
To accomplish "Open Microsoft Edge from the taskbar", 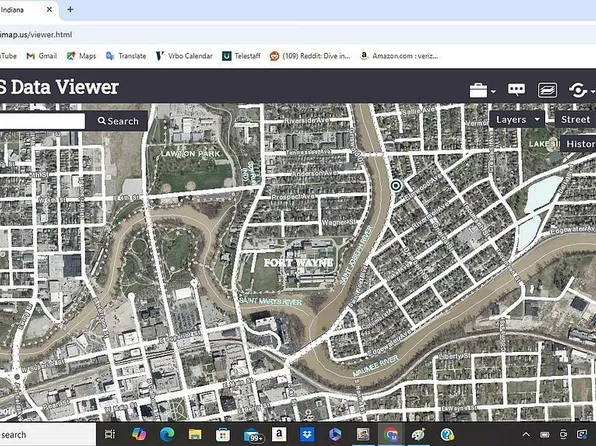I will click(167, 434).
